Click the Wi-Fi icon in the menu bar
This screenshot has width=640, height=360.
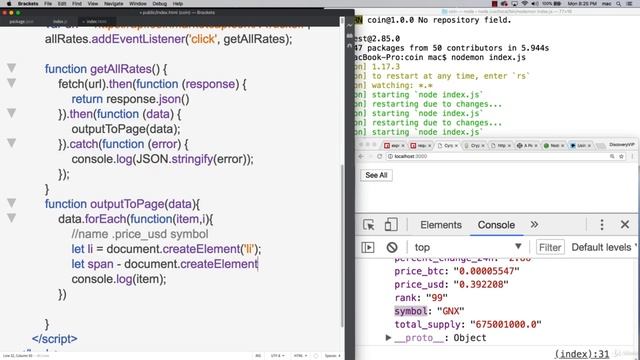pyautogui.click(x=524, y=4)
